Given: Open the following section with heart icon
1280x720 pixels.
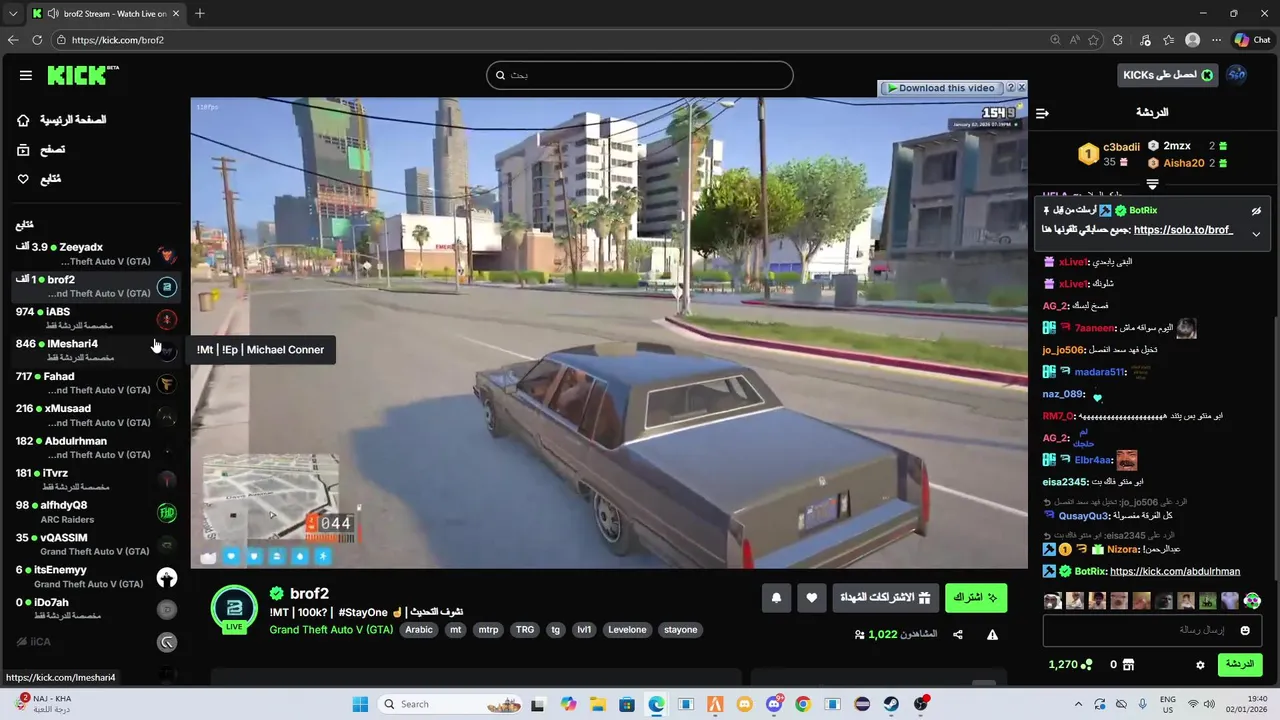Looking at the screenshot, I should coord(39,179).
